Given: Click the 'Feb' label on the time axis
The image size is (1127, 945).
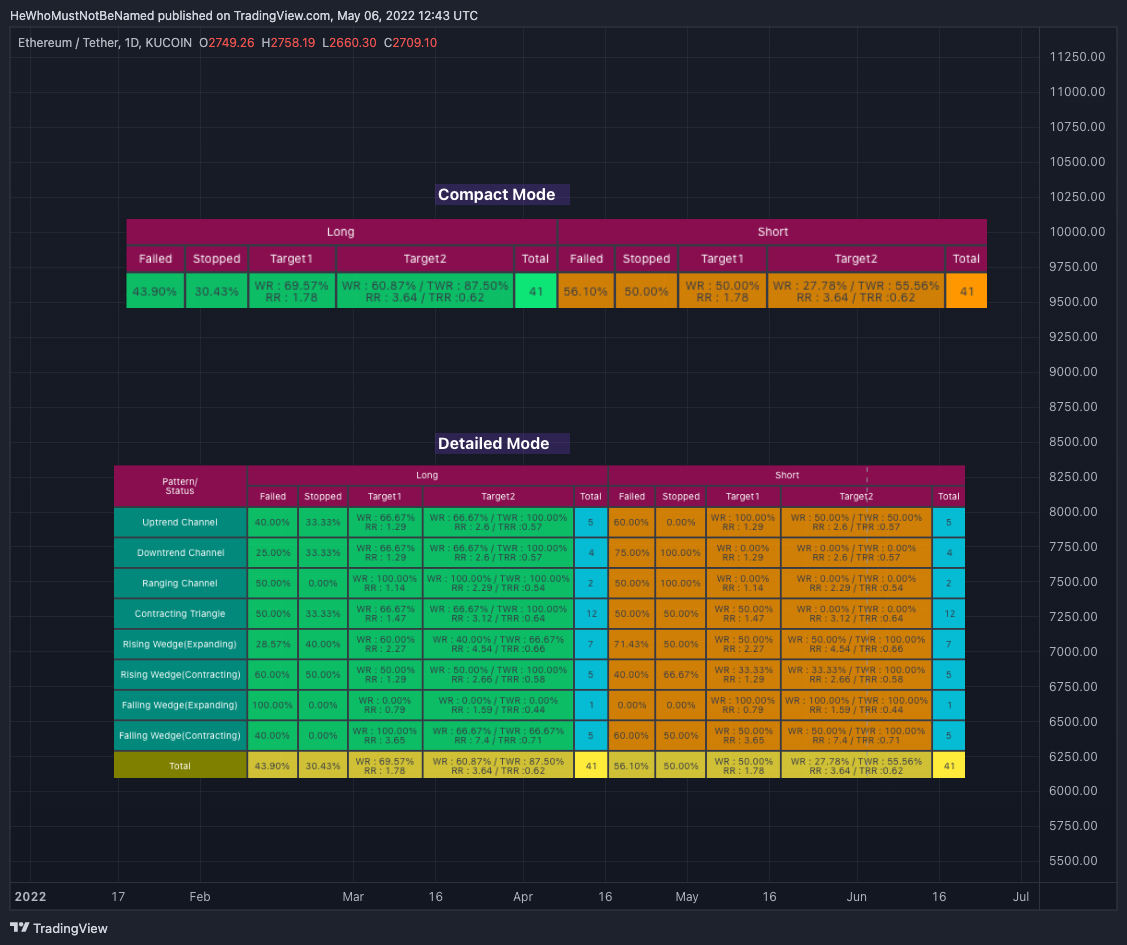Looking at the screenshot, I should coord(200,897).
